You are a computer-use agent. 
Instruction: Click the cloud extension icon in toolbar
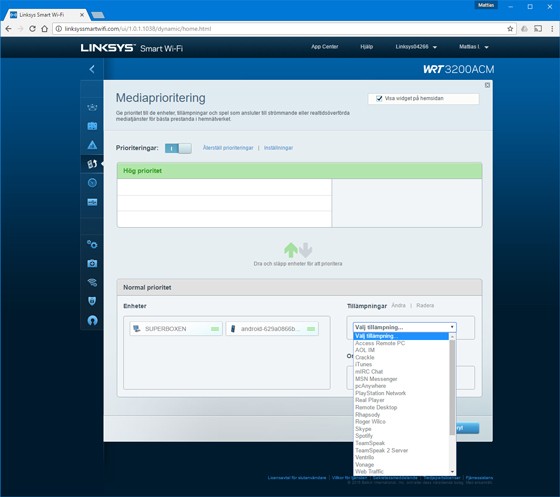(524, 29)
